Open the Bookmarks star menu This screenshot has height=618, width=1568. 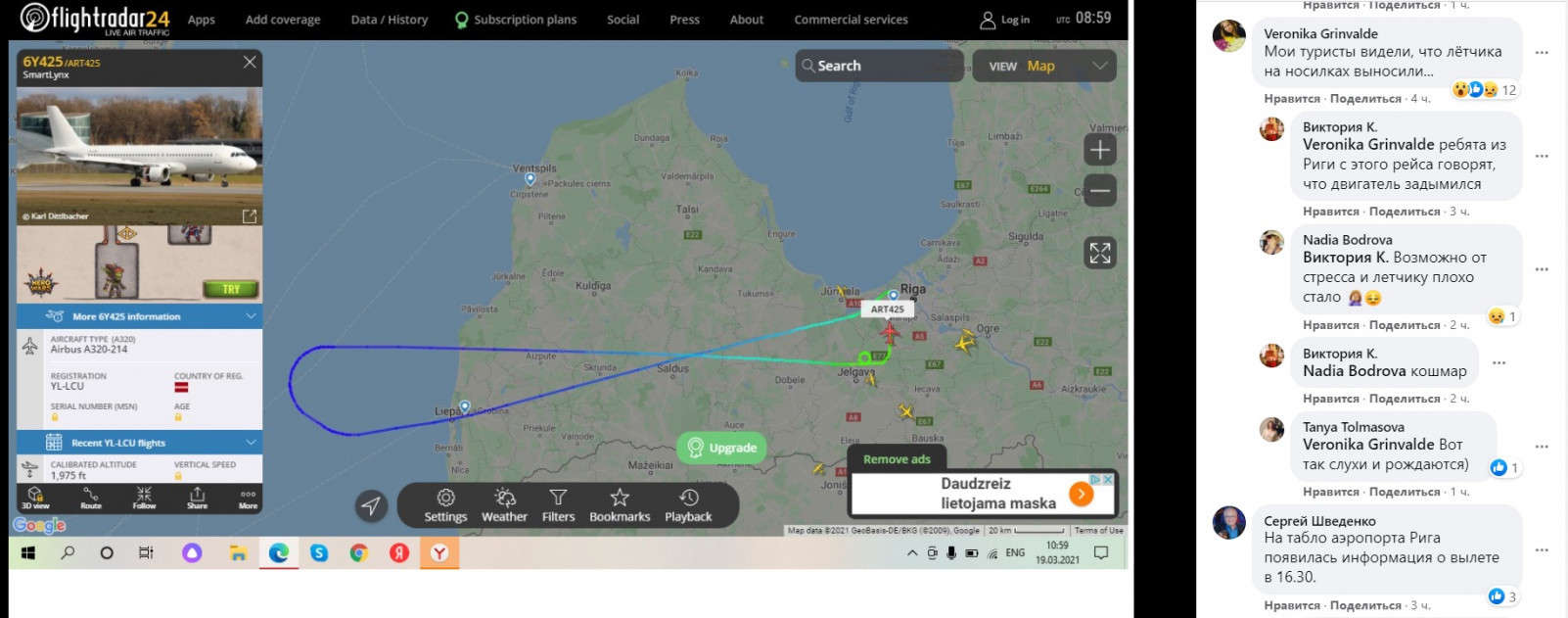(620, 505)
